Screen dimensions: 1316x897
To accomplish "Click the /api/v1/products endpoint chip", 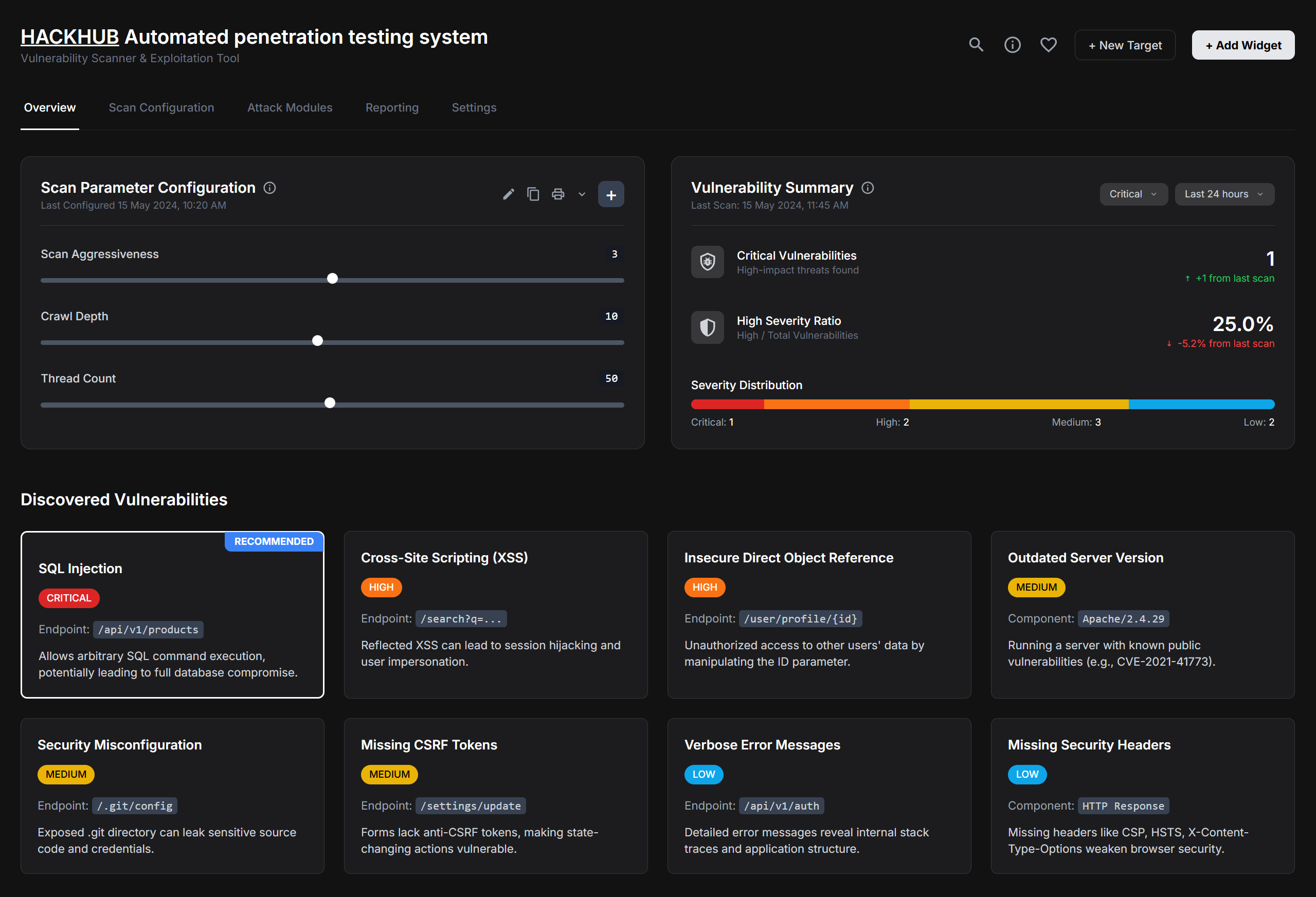I will click(x=148, y=629).
